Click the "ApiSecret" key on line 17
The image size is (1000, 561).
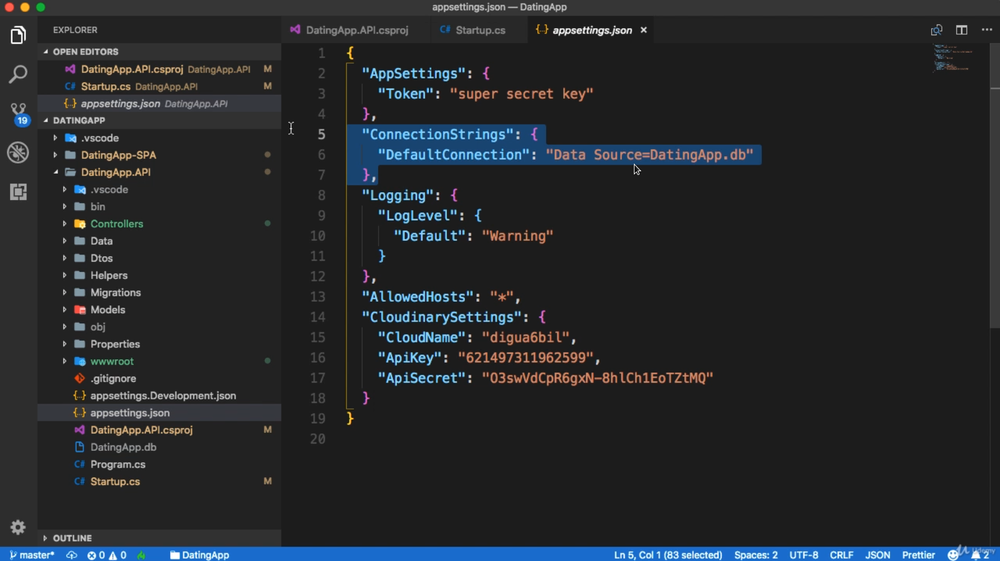pyautogui.click(x=421, y=378)
